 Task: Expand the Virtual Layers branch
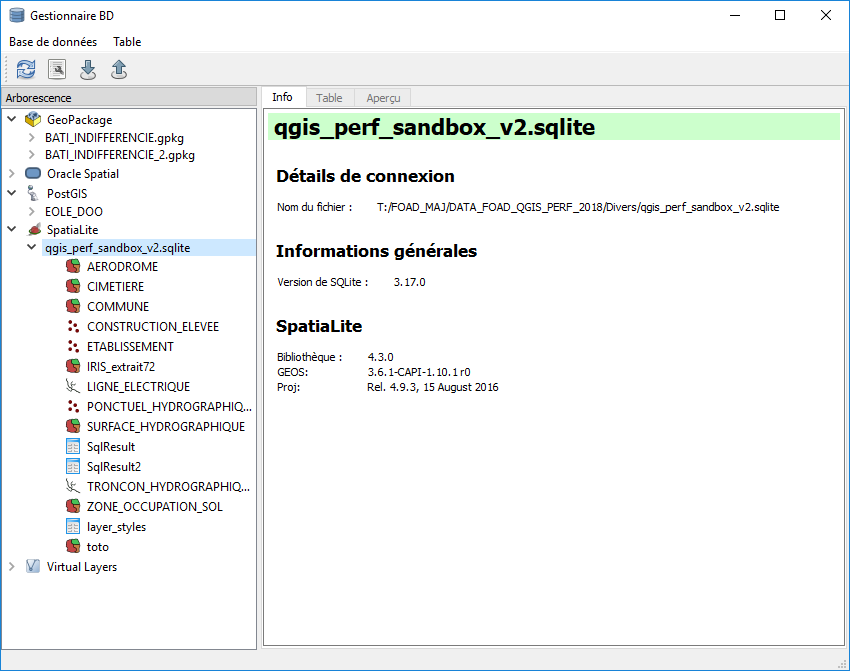pos(12,566)
